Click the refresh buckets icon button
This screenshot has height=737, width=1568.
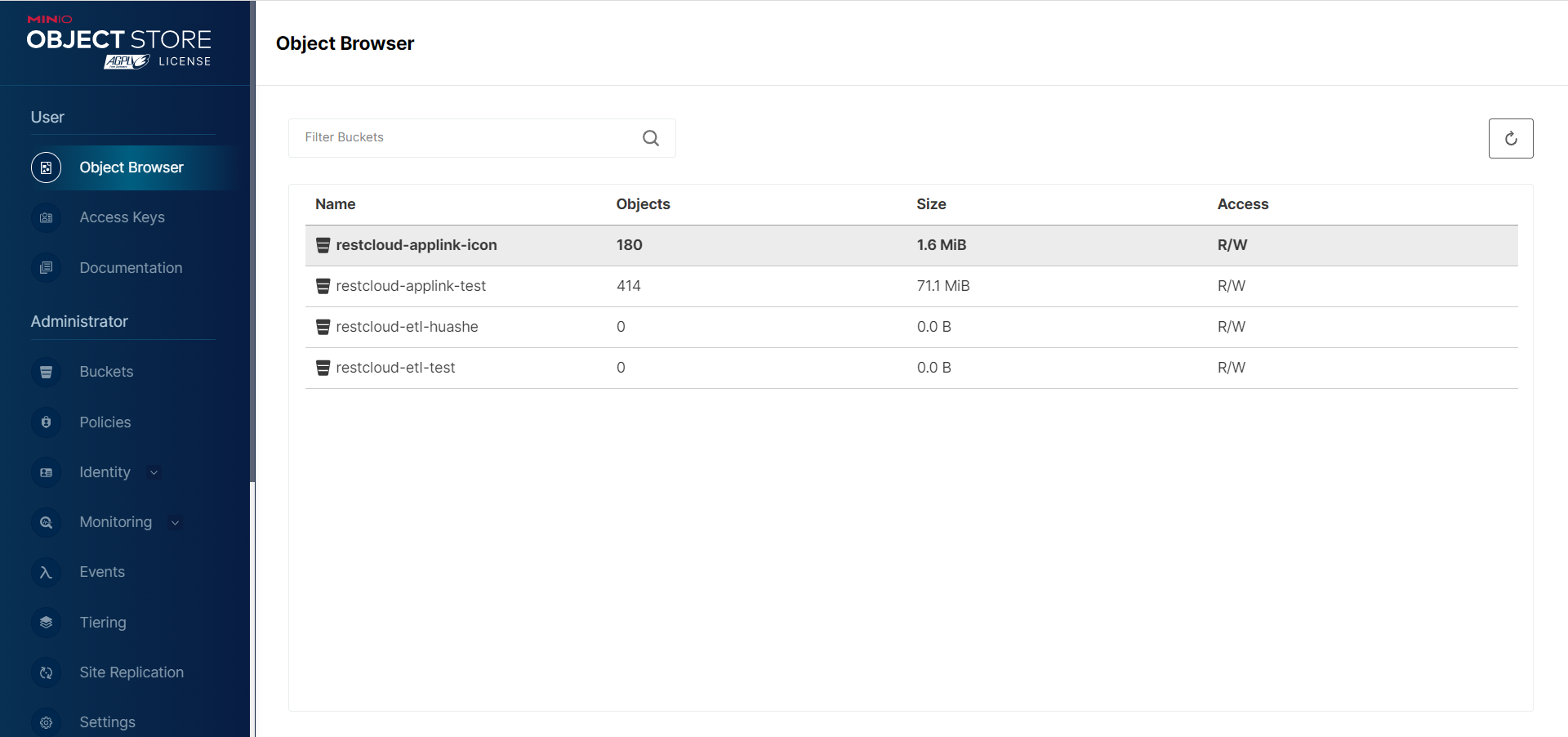click(1510, 139)
